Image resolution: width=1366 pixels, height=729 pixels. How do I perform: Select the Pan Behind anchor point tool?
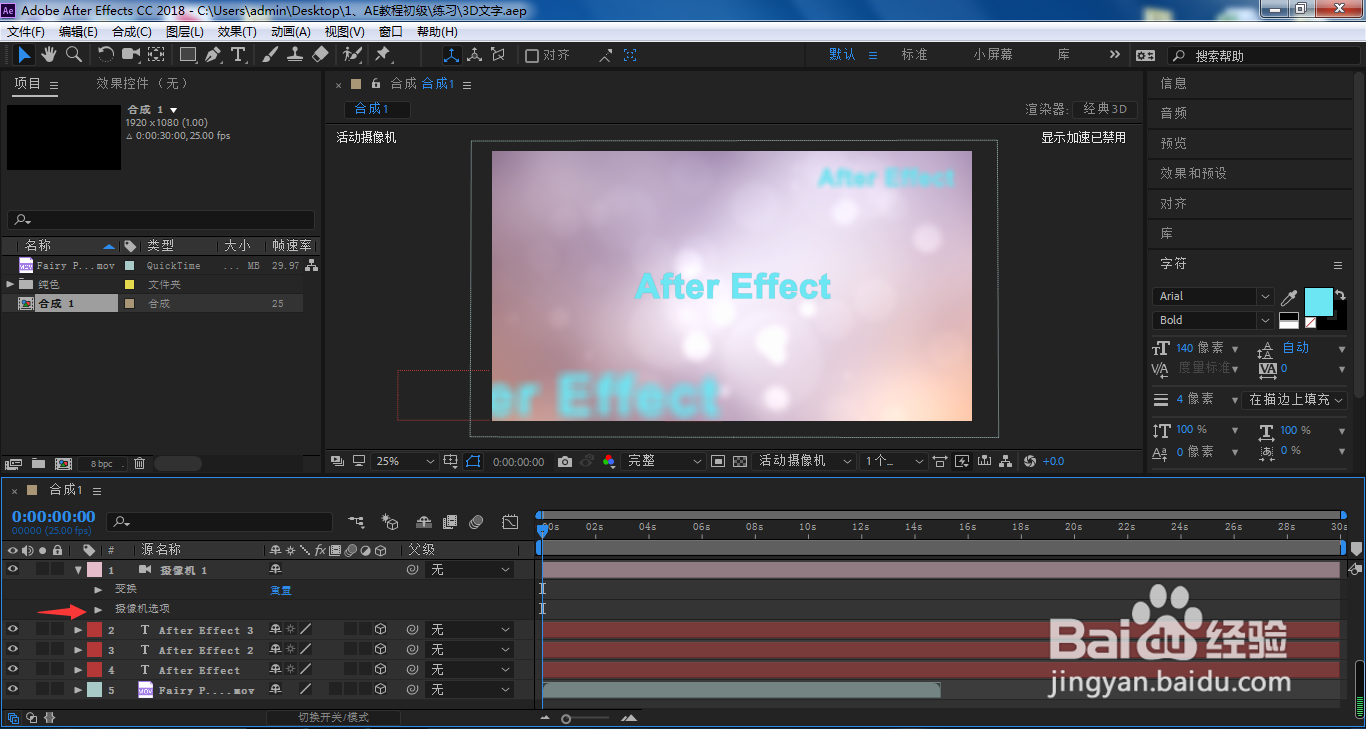click(x=157, y=55)
